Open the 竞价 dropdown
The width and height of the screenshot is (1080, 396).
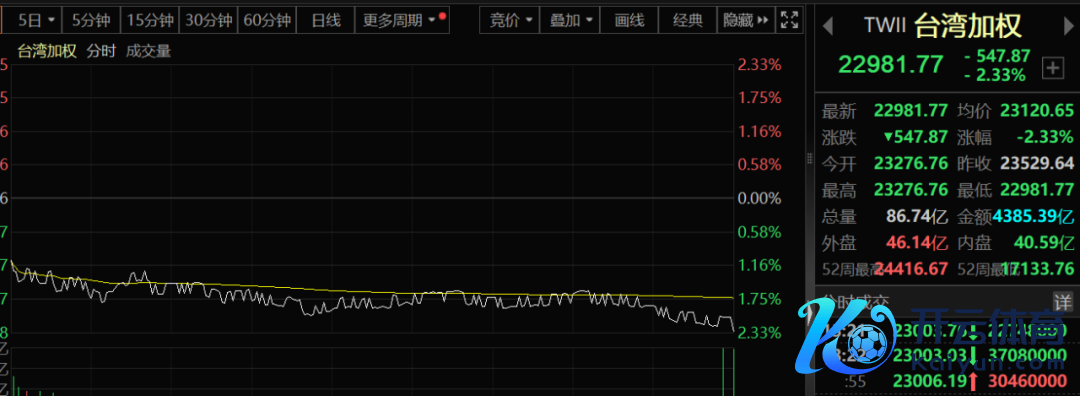pos(510,20)
